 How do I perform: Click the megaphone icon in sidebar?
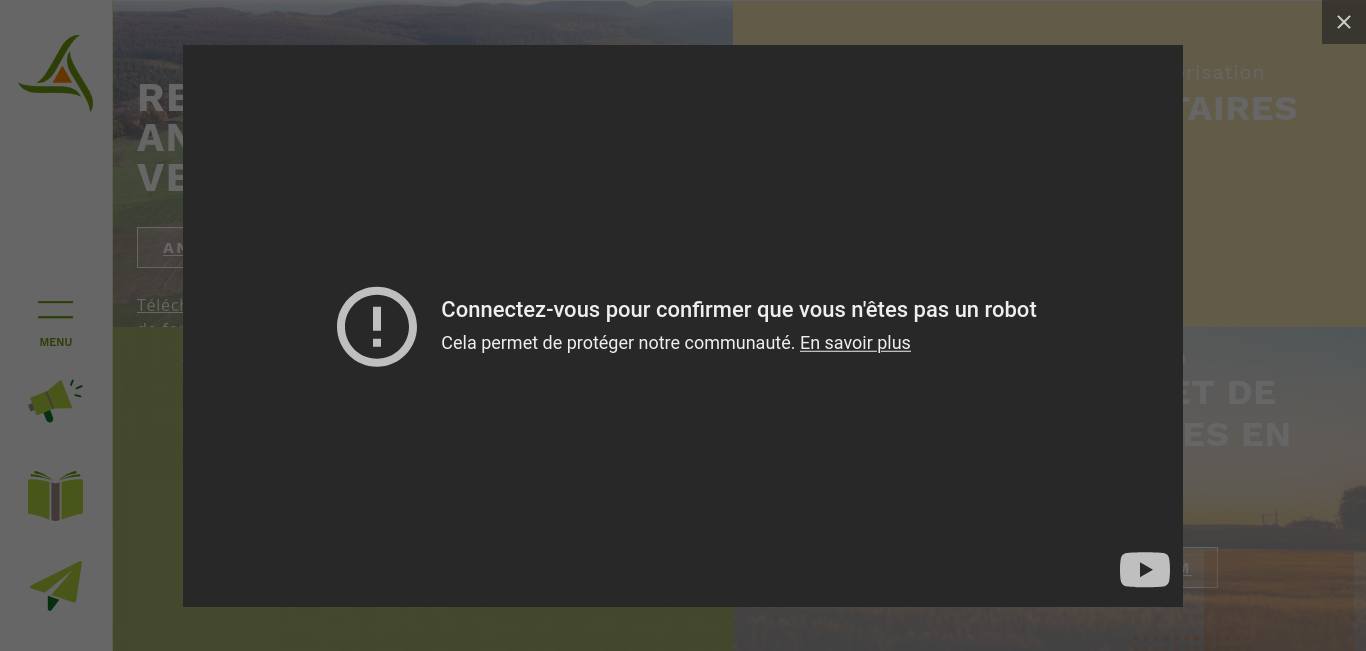pos(56,400)
